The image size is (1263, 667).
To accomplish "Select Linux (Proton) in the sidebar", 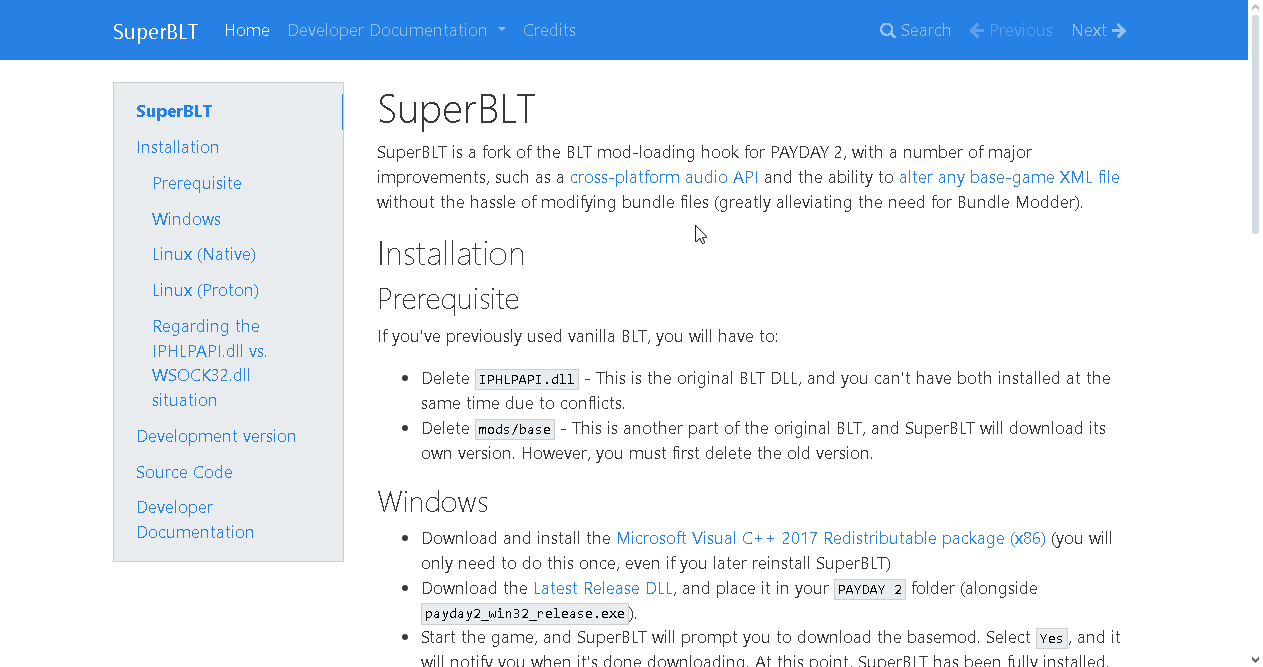I will tap(205, 290).
